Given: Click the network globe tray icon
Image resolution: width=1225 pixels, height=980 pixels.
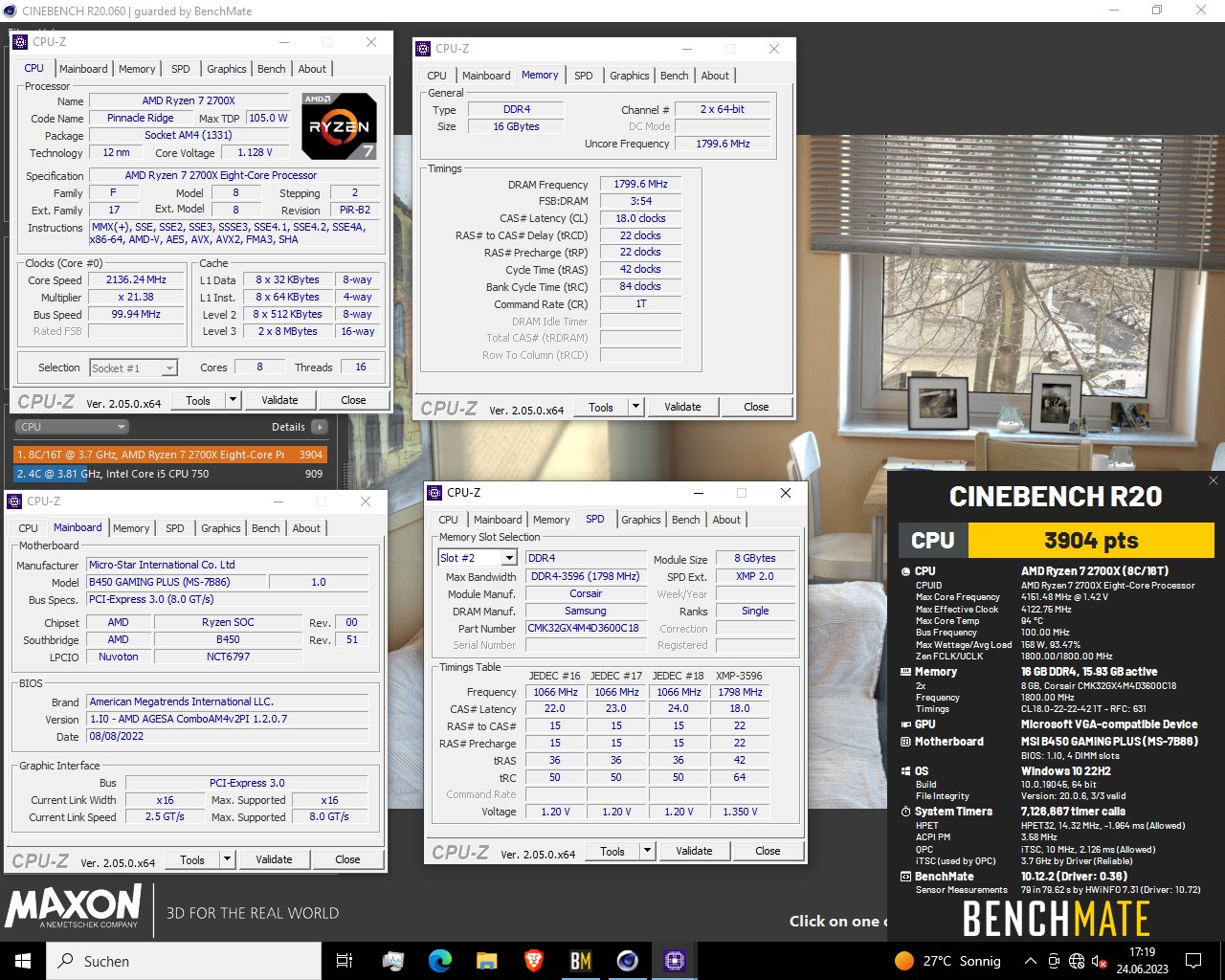Looking at the screenshot, I should [1077, 961].
